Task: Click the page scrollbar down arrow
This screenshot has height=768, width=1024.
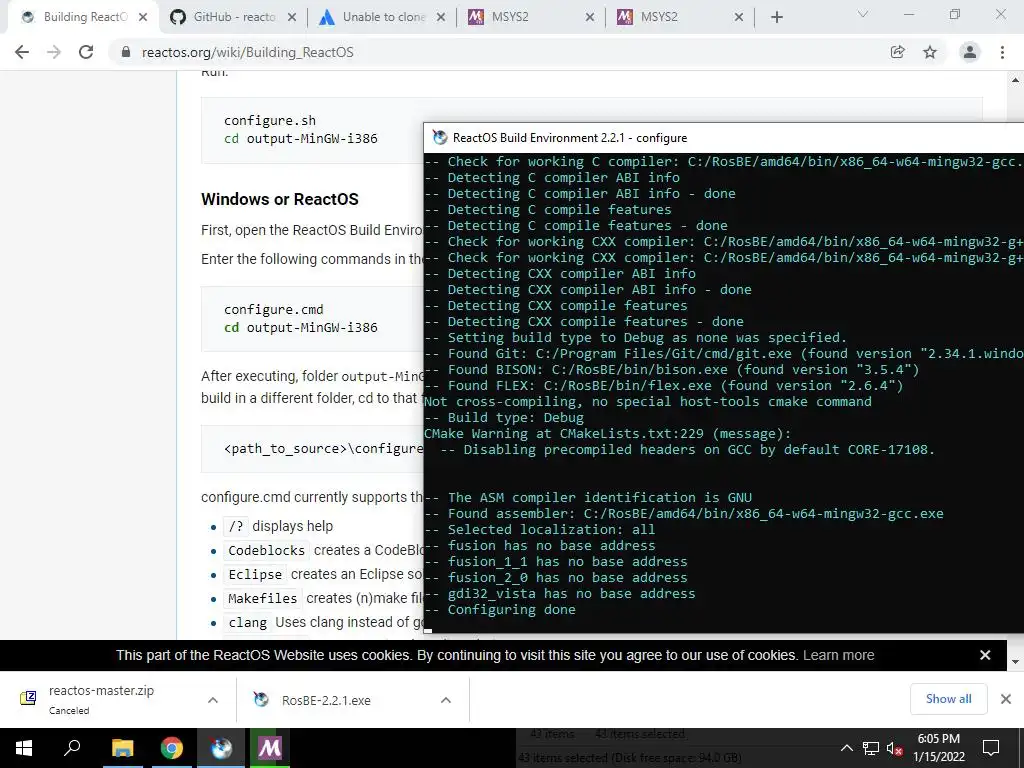Action: (x=1015, y=662)
